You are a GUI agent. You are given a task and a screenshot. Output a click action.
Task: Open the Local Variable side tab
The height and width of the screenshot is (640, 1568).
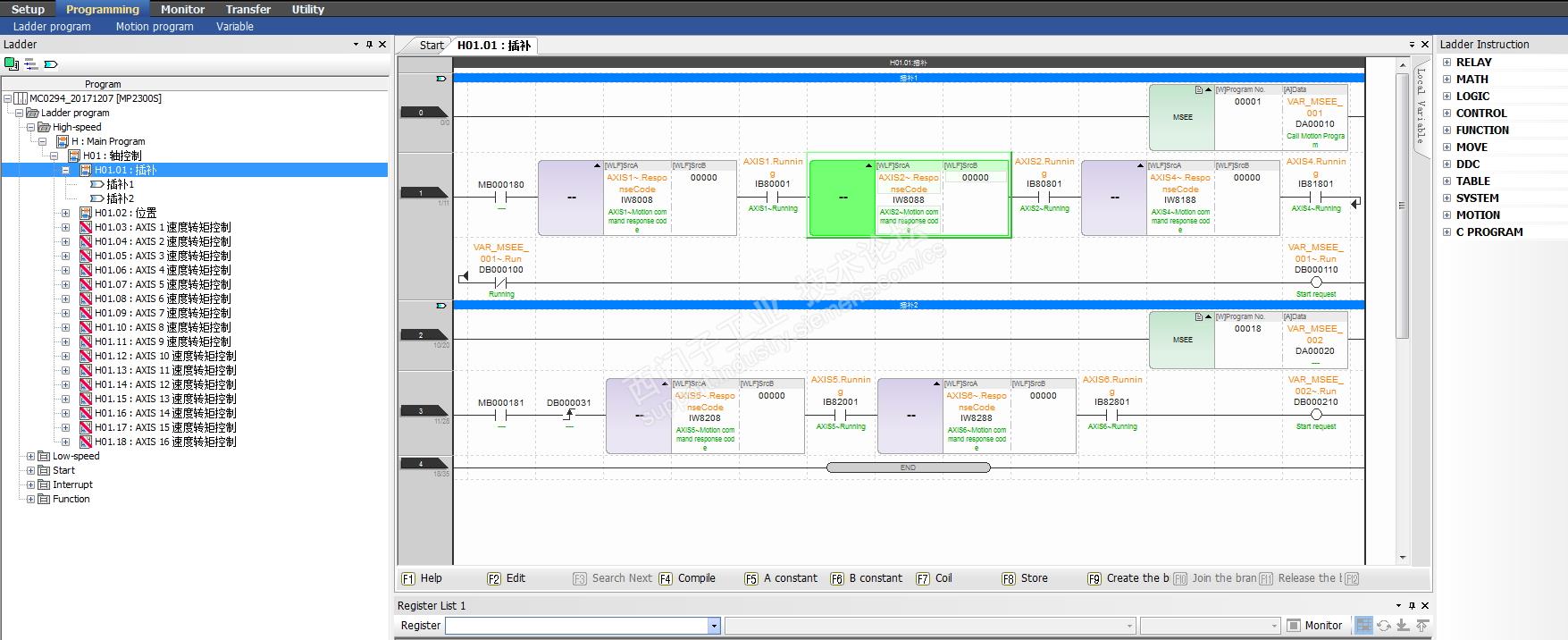click(1421, 106)
